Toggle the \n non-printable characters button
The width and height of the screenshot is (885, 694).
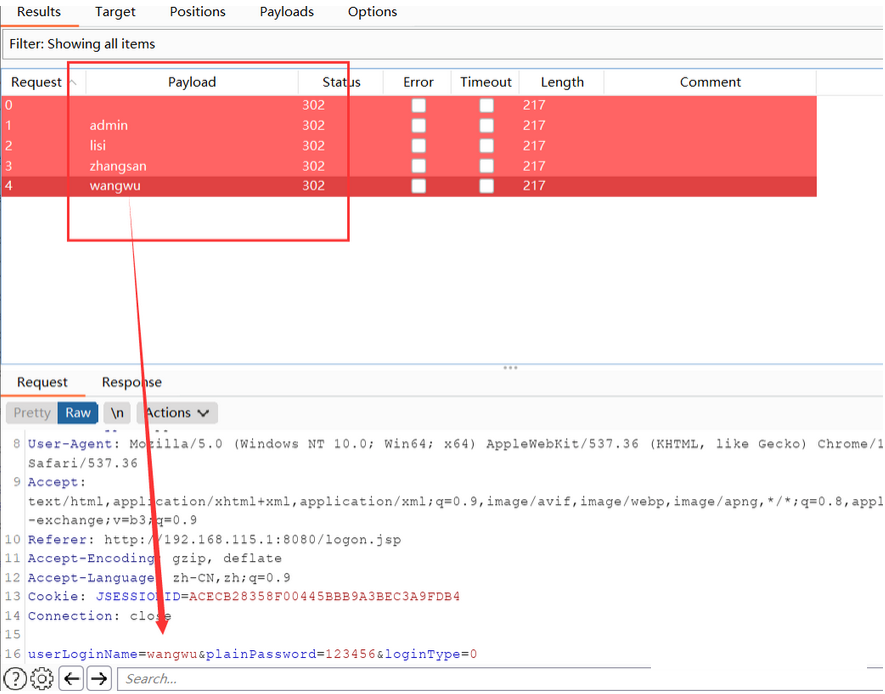(117, 413)
